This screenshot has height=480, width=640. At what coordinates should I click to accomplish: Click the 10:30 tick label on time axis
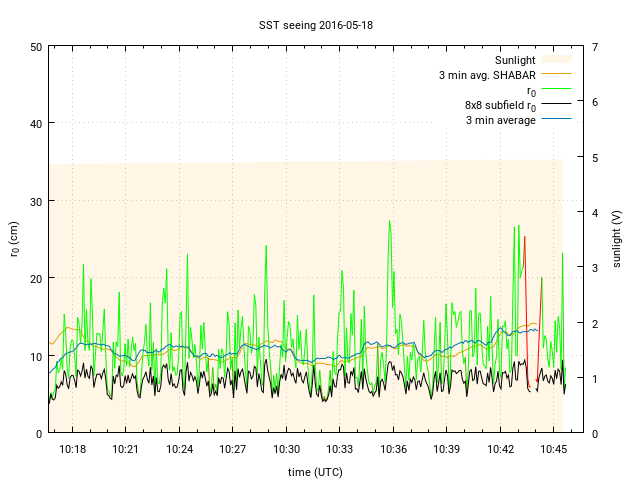(x=286, y=450)
